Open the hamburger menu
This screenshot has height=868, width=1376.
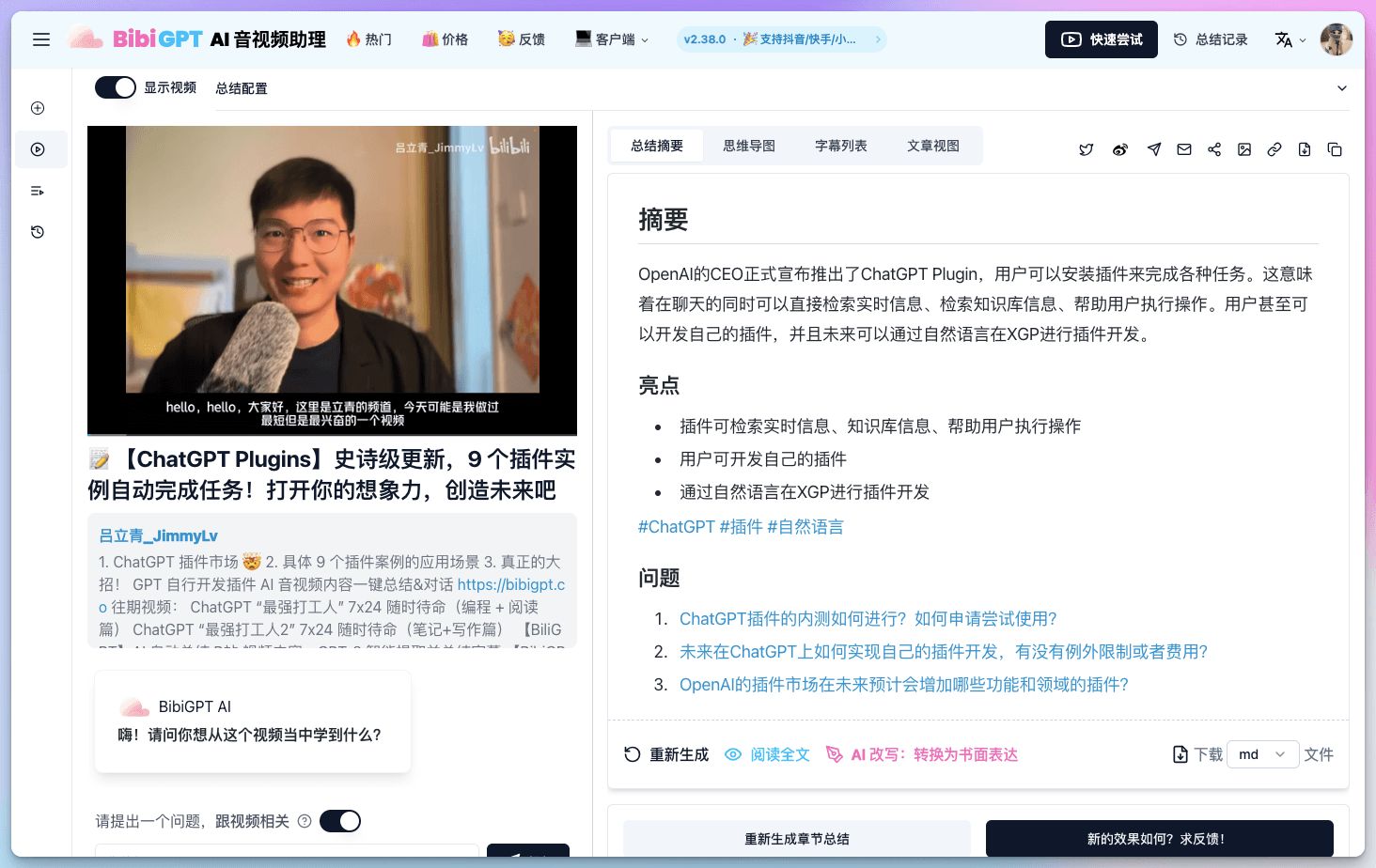(x=41, y=39)
